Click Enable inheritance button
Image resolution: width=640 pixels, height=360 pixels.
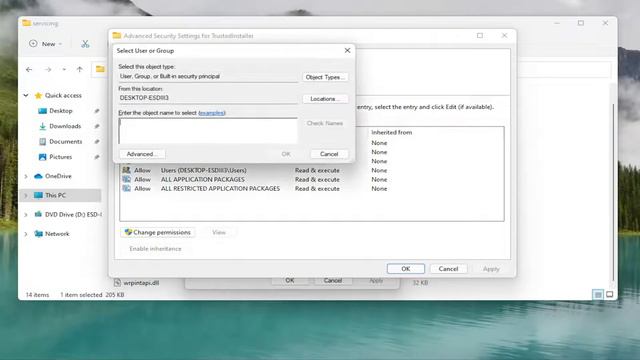pyautogui.click(x=155, y=249)
